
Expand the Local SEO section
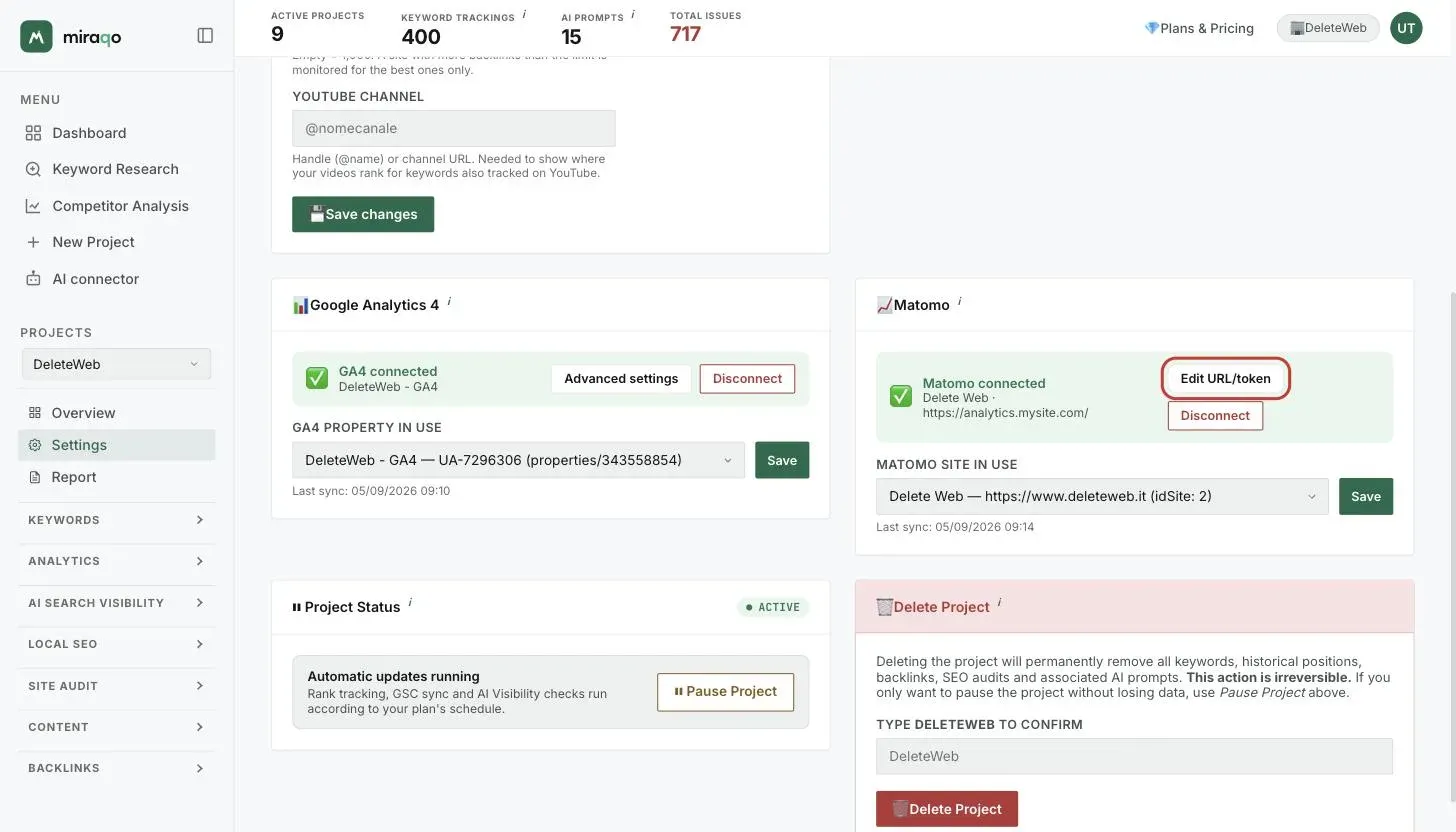point(116,644)
